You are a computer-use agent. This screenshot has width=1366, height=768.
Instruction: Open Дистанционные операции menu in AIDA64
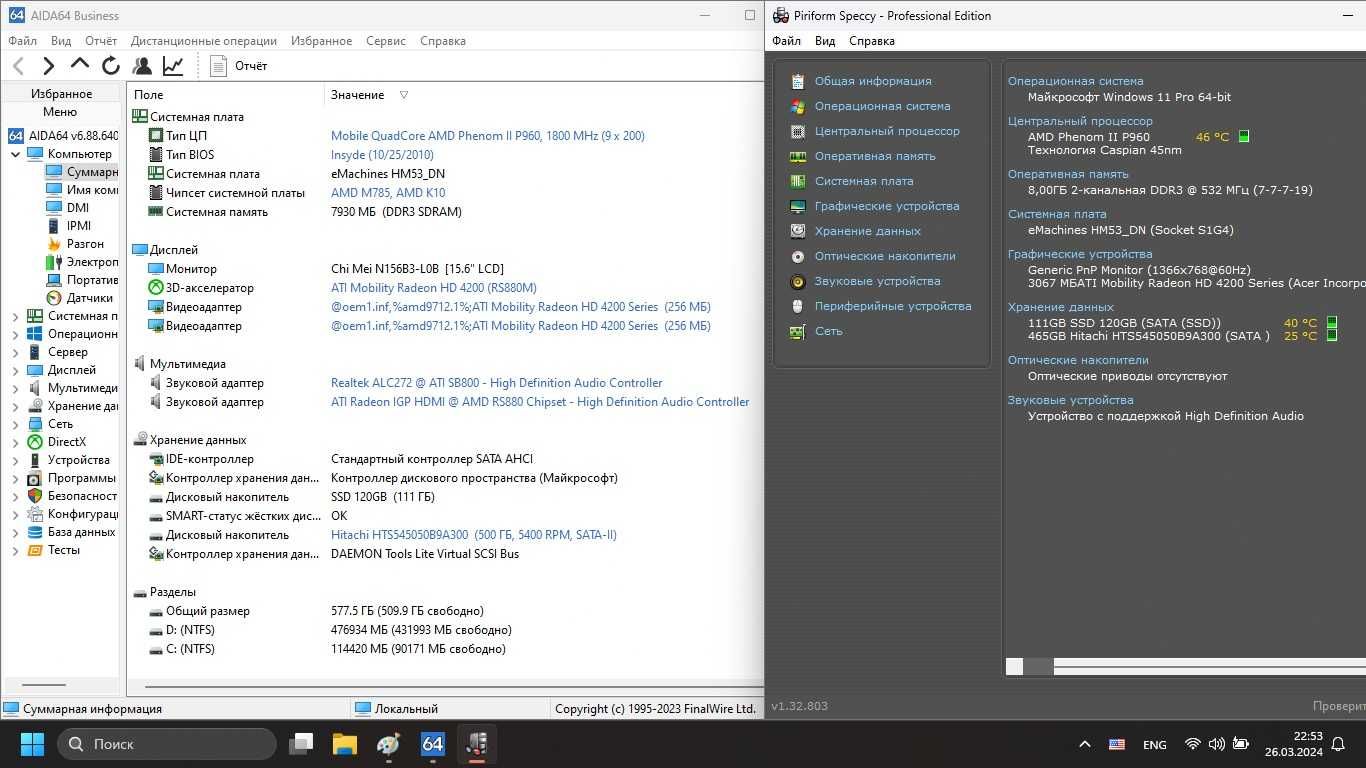point(204,41)
